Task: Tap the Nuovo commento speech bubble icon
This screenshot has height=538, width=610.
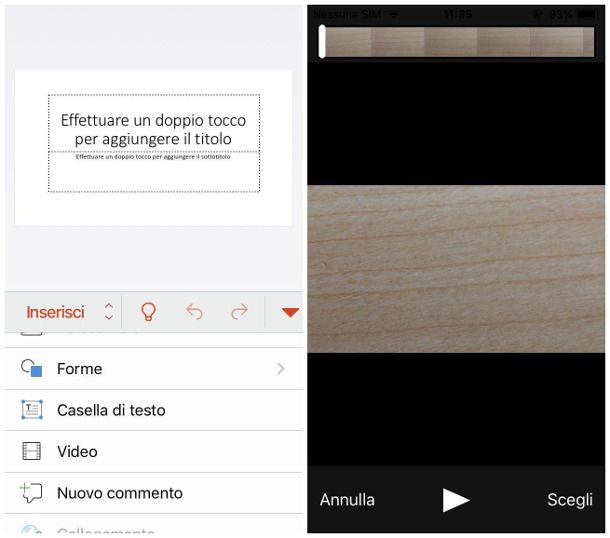Action: (32, 493)
